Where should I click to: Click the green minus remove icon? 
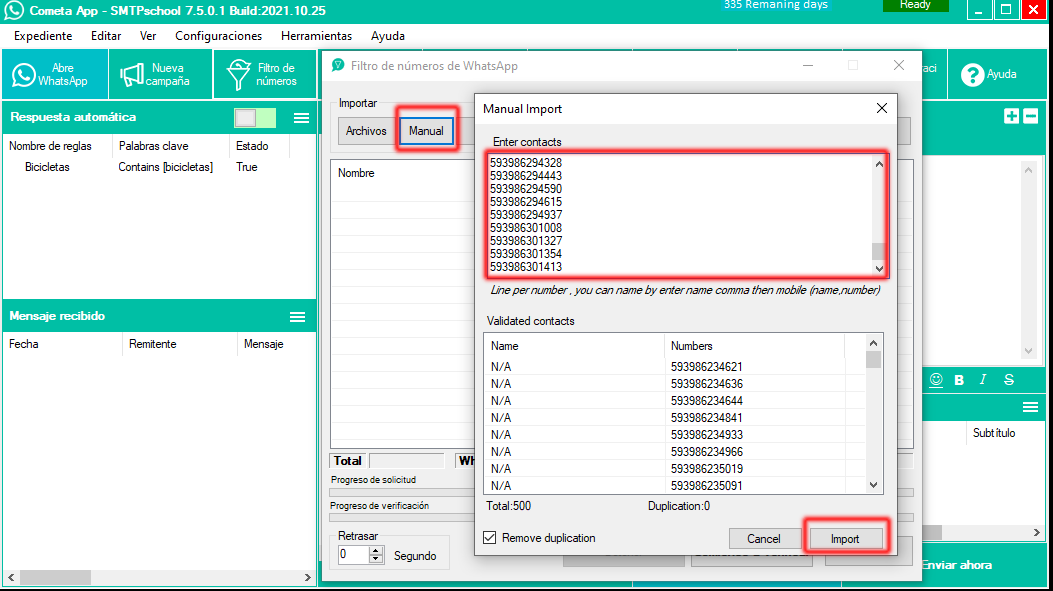click(x=1031, y=116)
